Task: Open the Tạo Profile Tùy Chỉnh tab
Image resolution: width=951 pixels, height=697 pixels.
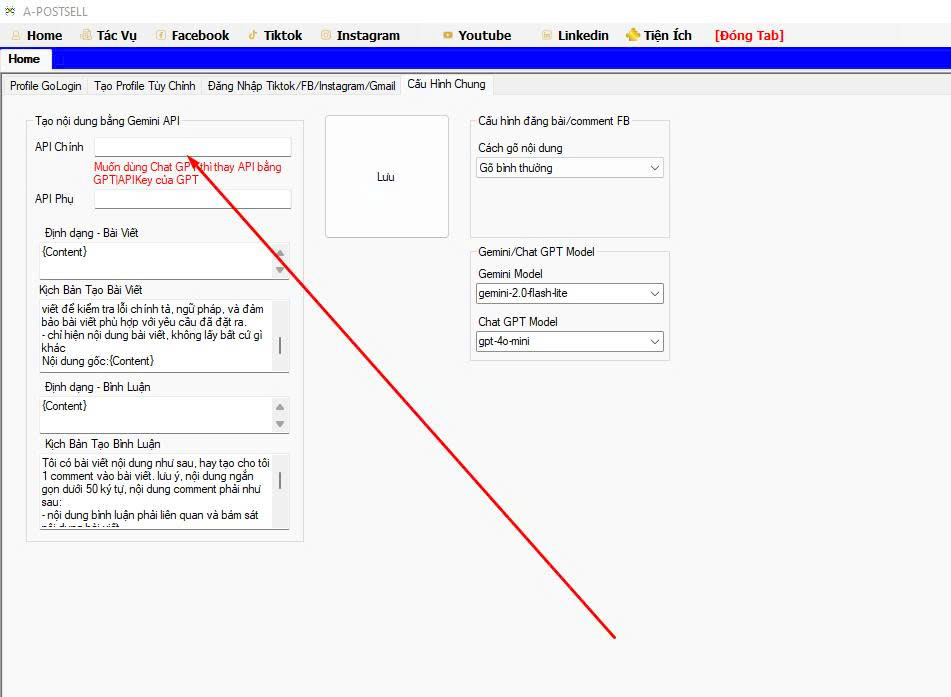Action: click(x=144, y=86)
